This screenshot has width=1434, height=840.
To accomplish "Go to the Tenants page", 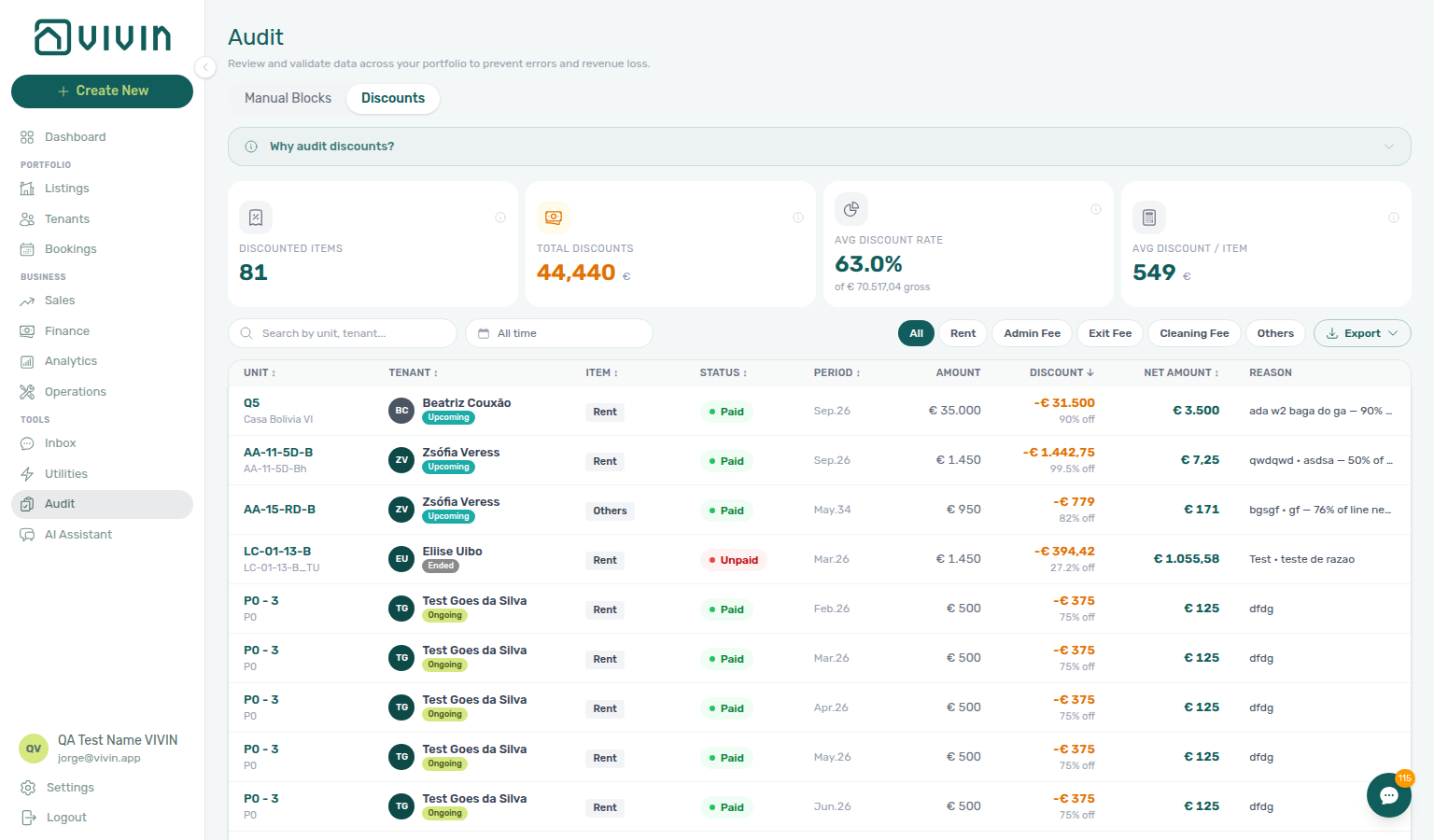I will click(103, 219).
